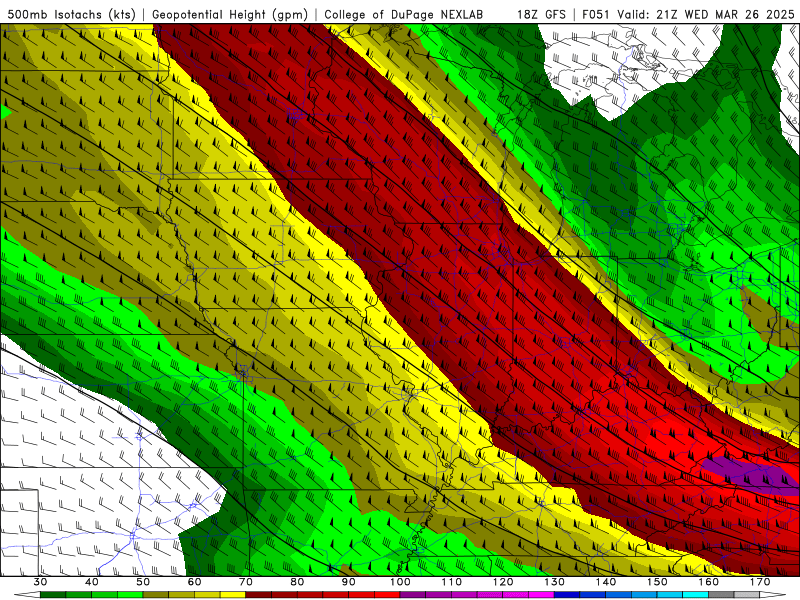Click the legend value 40

pos(92,582)
